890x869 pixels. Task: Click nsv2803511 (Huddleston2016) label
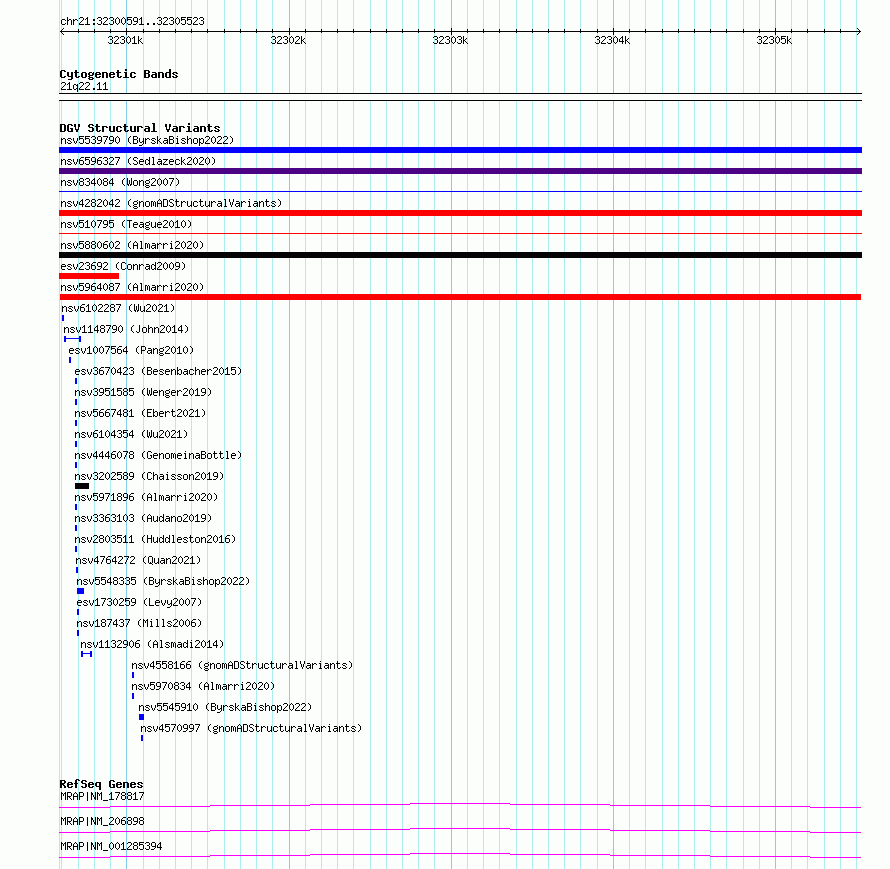[x=155, y=539]
